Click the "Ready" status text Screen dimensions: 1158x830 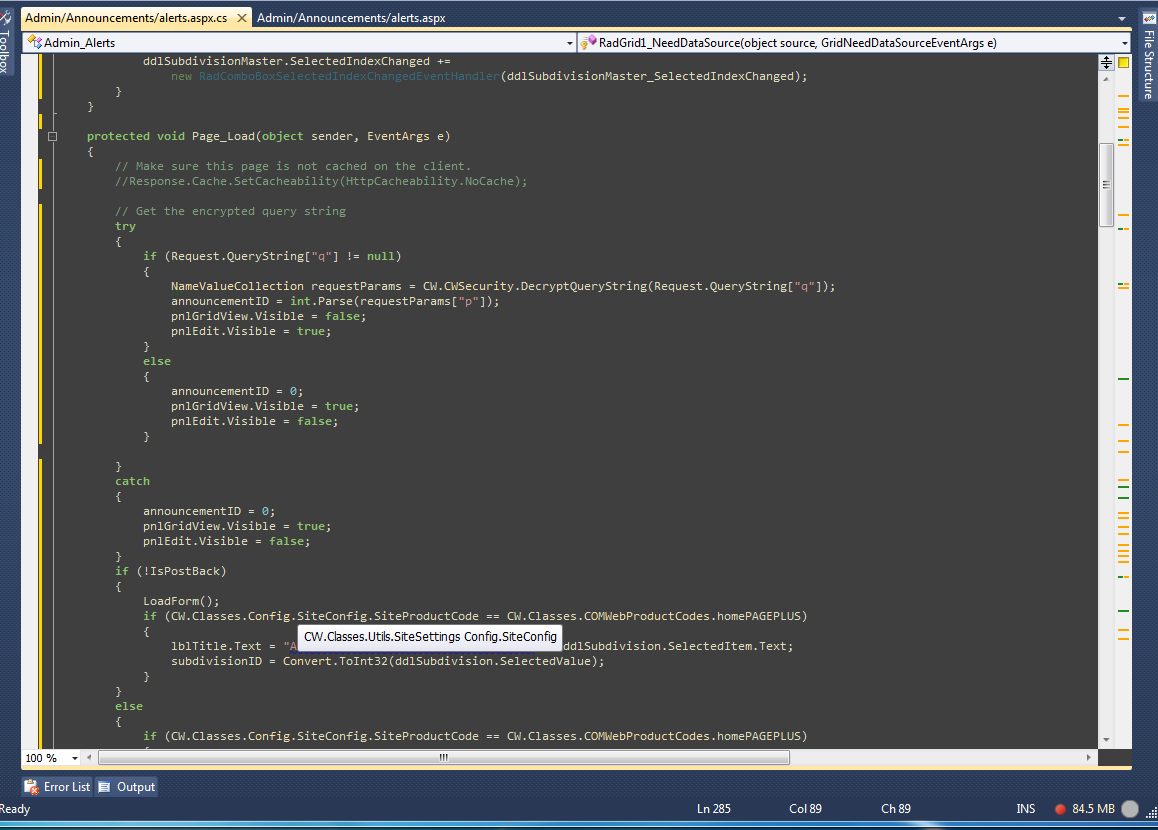pos(15,809)
